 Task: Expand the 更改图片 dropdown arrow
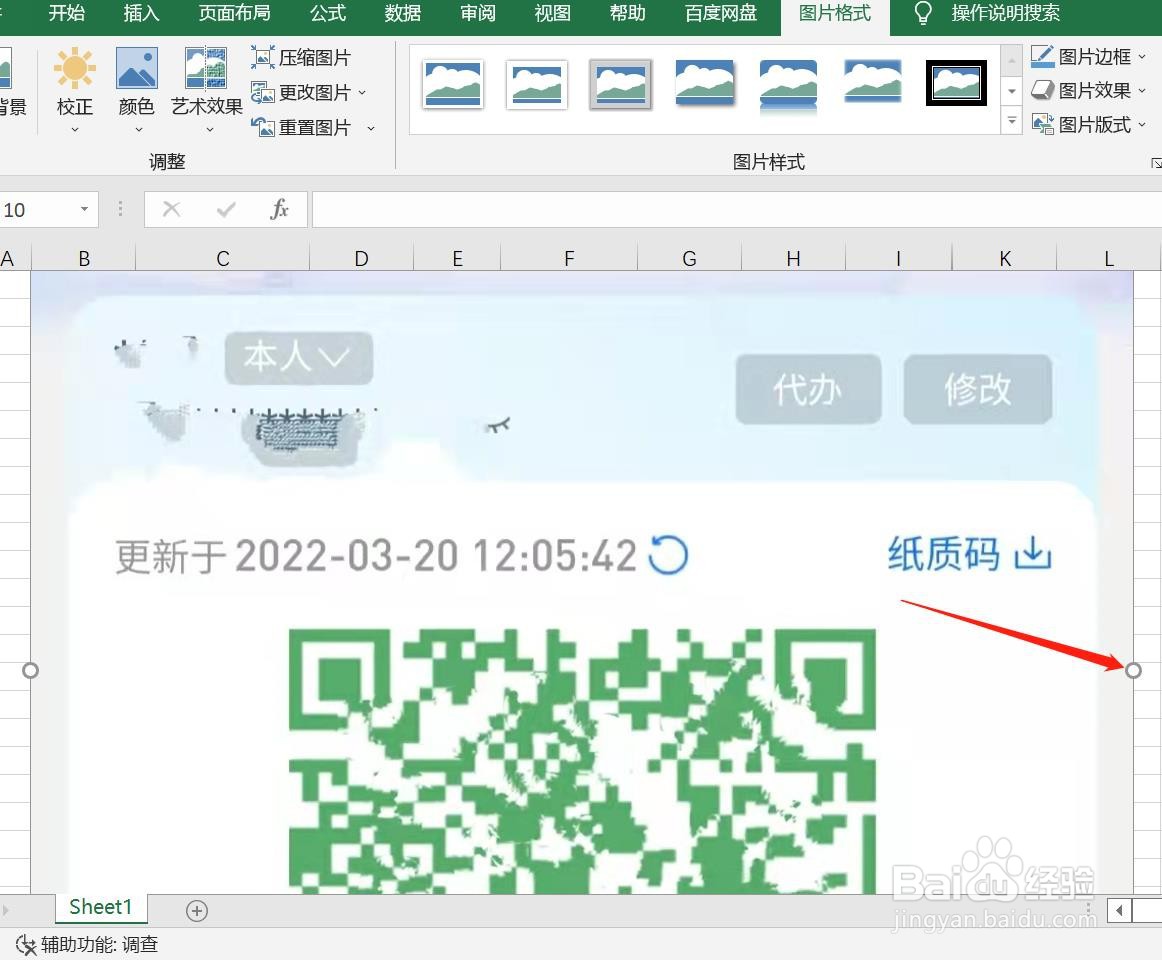click(x=362, y=93)
